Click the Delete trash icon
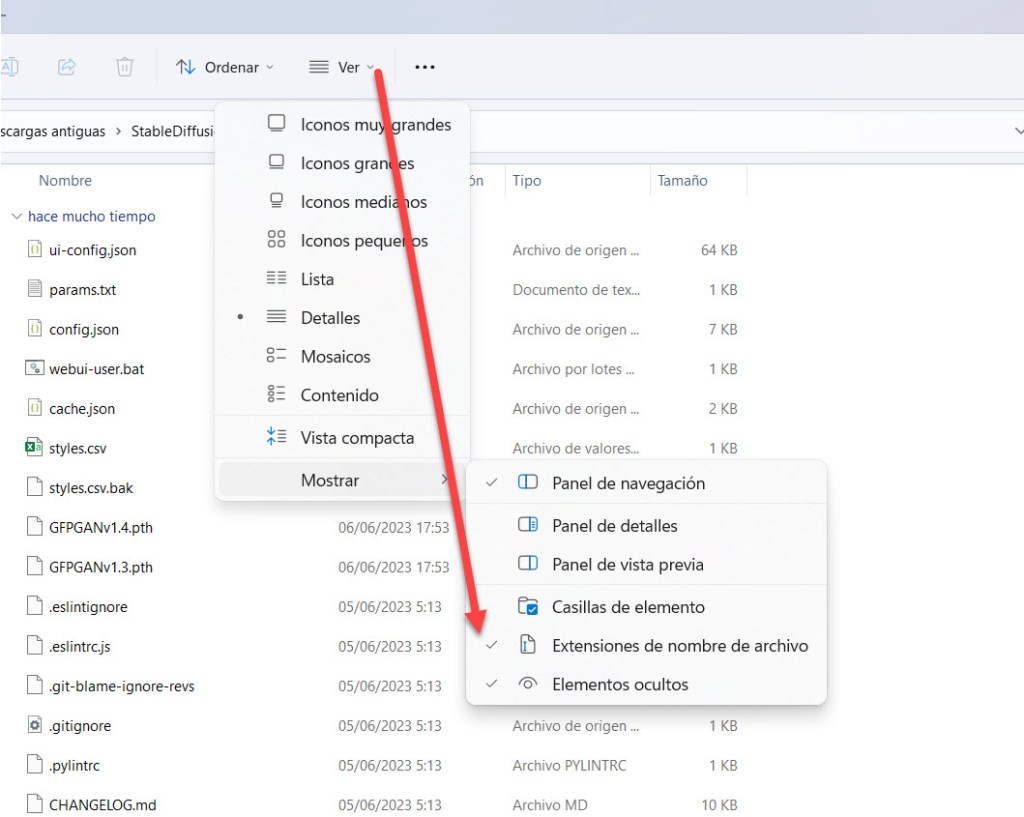This screenshot has width=1024, height=817. pyautogui.click(x=125, y=67)
